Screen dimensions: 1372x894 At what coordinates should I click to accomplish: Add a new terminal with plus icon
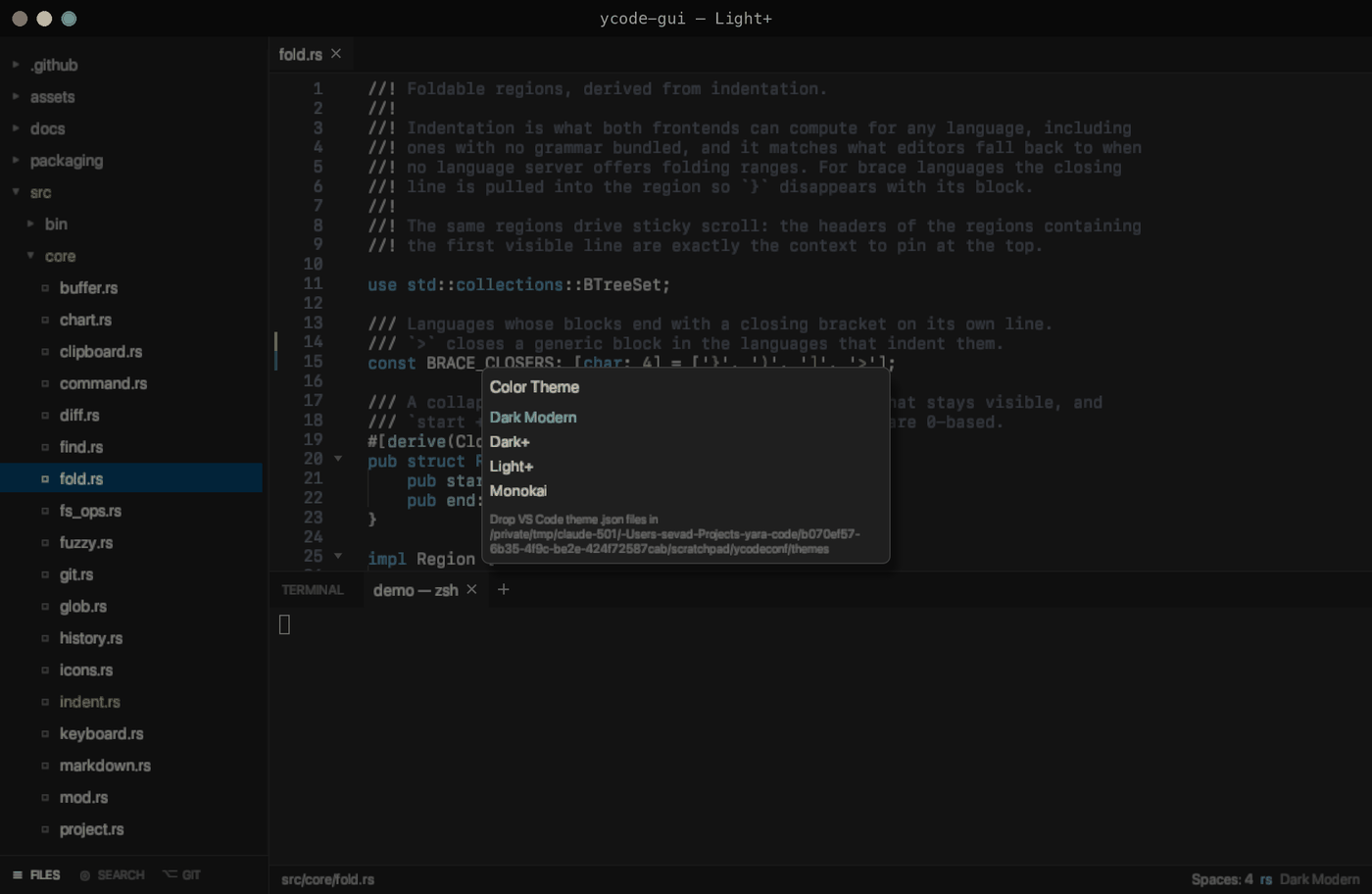coord(504,589)
